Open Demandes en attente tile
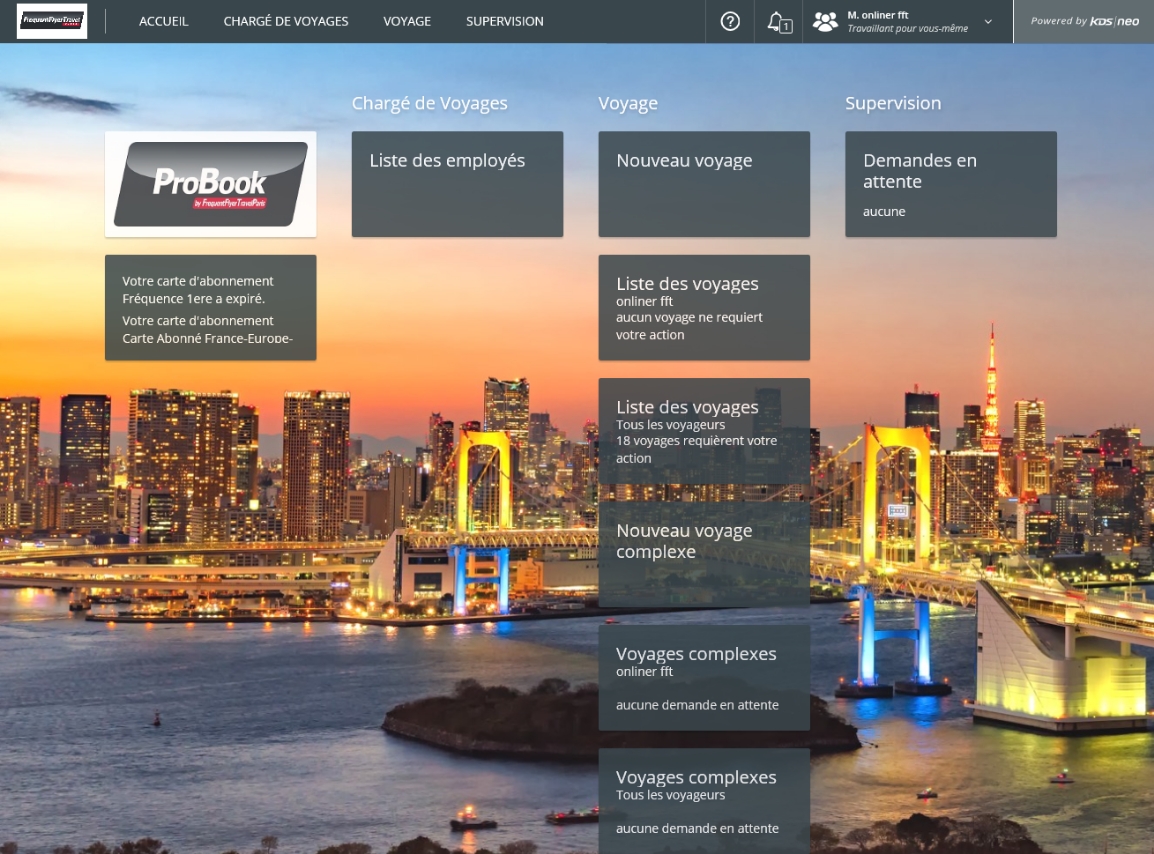 950,184
